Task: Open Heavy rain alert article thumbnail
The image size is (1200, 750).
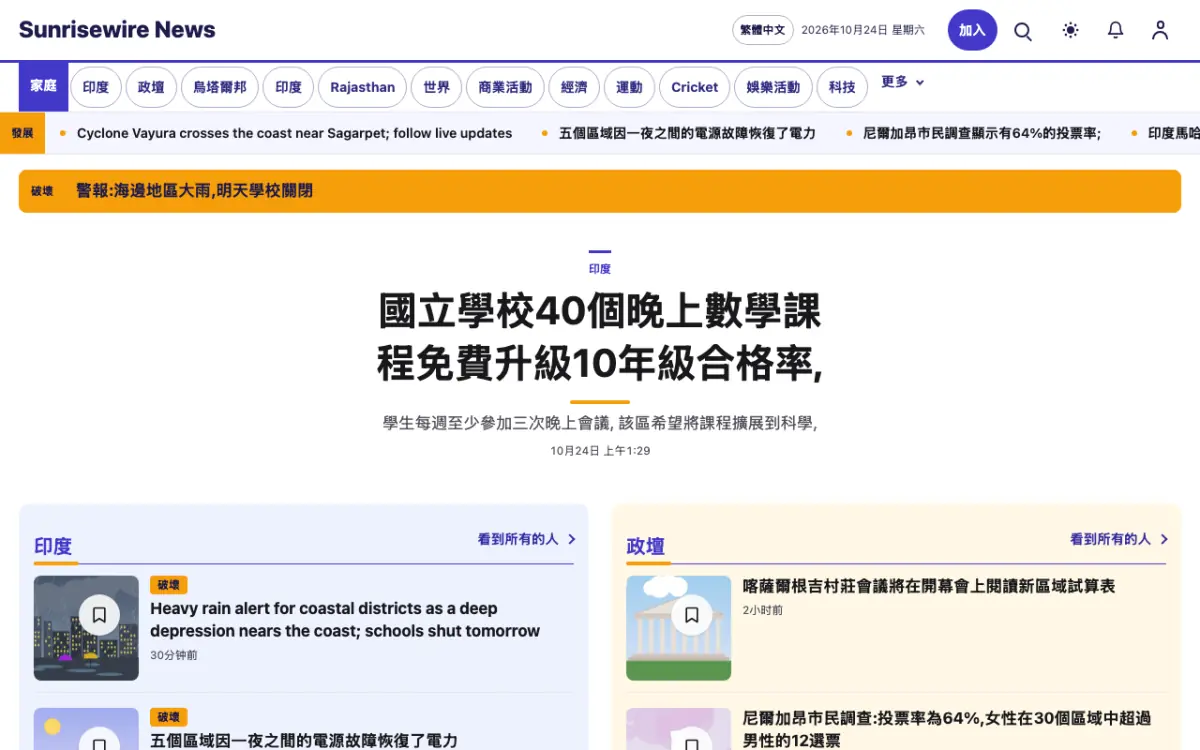Action: 86,628
